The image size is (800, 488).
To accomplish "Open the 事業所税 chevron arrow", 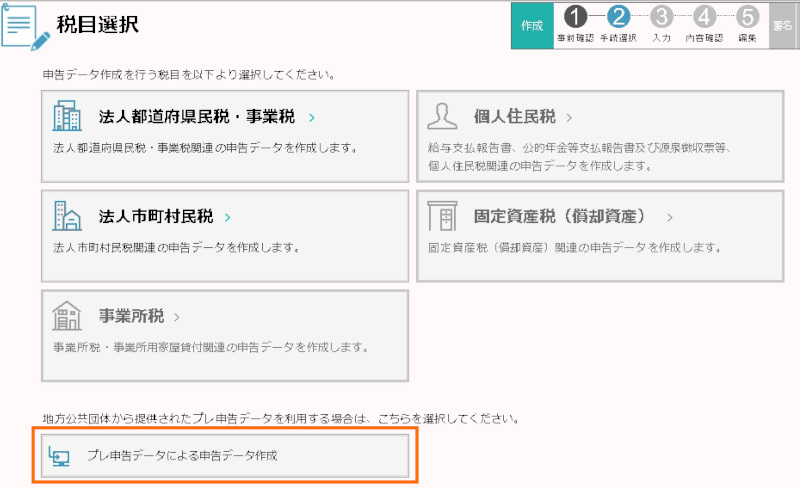I will click(x=177, y=317).
